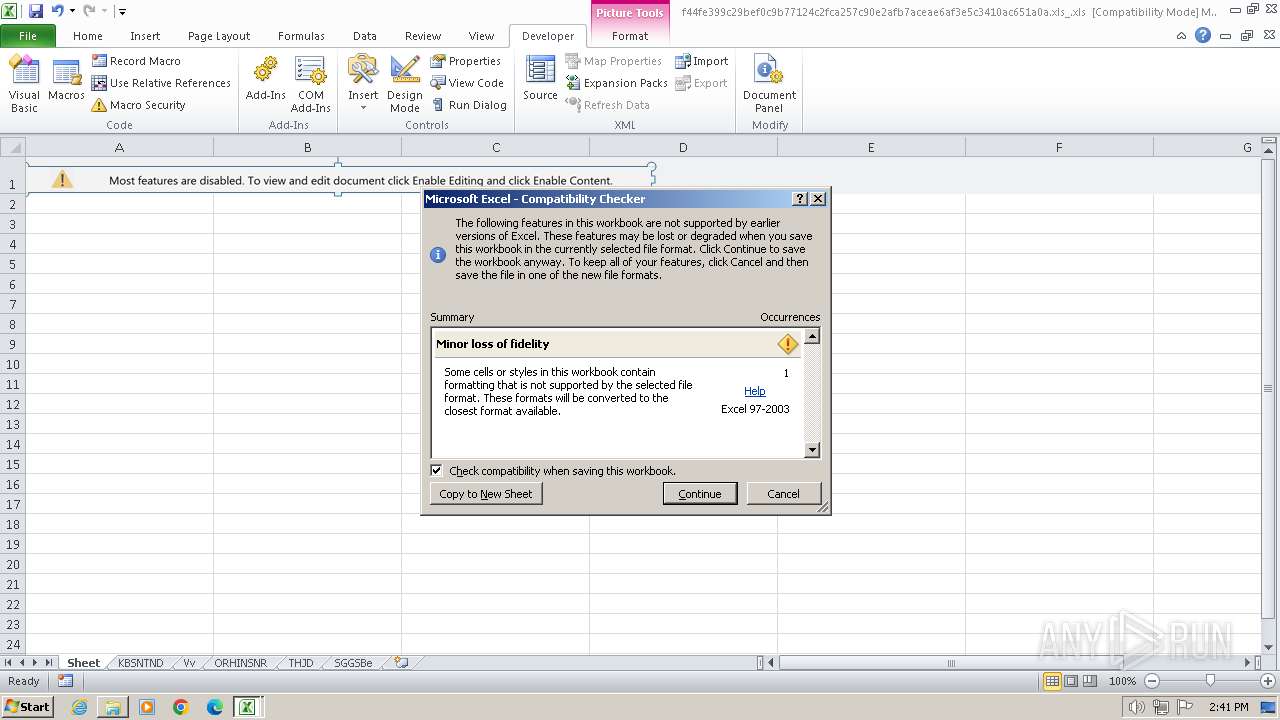Screen dimensions: 1280x720
Task: Customize the Quick Access Toolbar dropdown
Action: pos(122,11)
